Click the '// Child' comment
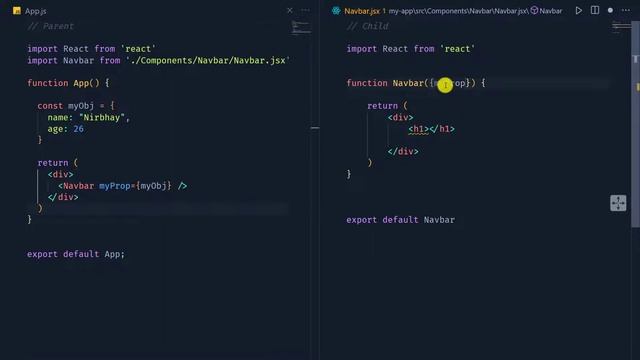 point(368,27)
